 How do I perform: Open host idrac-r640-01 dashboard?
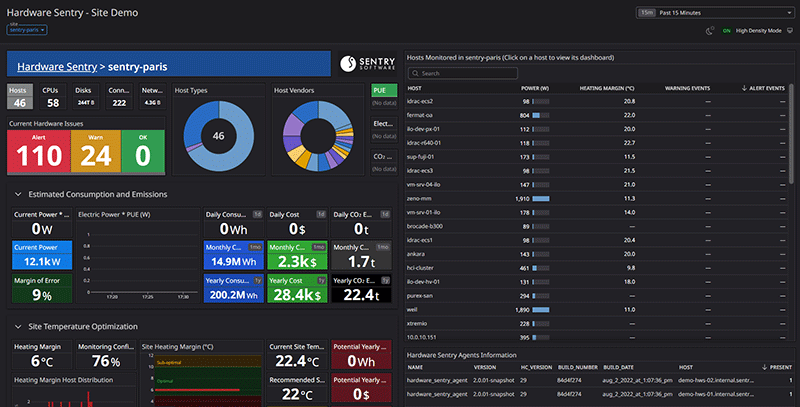click(423, 143)
